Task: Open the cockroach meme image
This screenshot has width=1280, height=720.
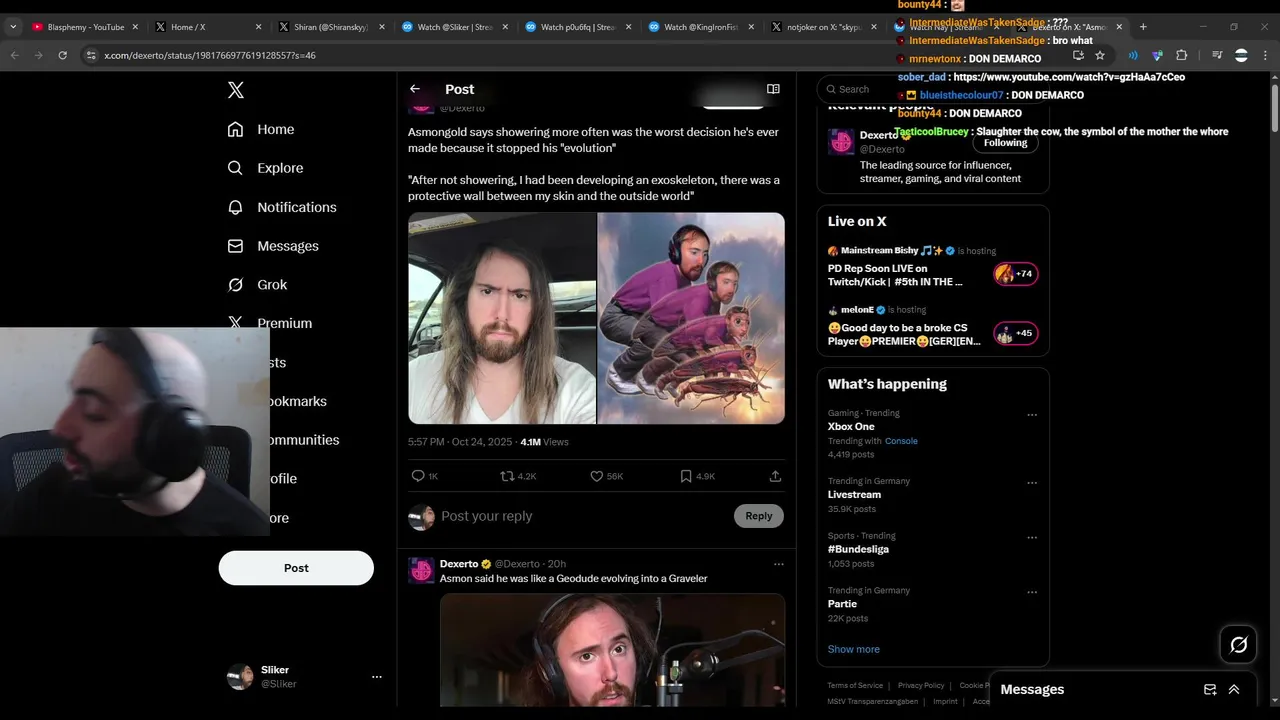Action: point(691,318)
